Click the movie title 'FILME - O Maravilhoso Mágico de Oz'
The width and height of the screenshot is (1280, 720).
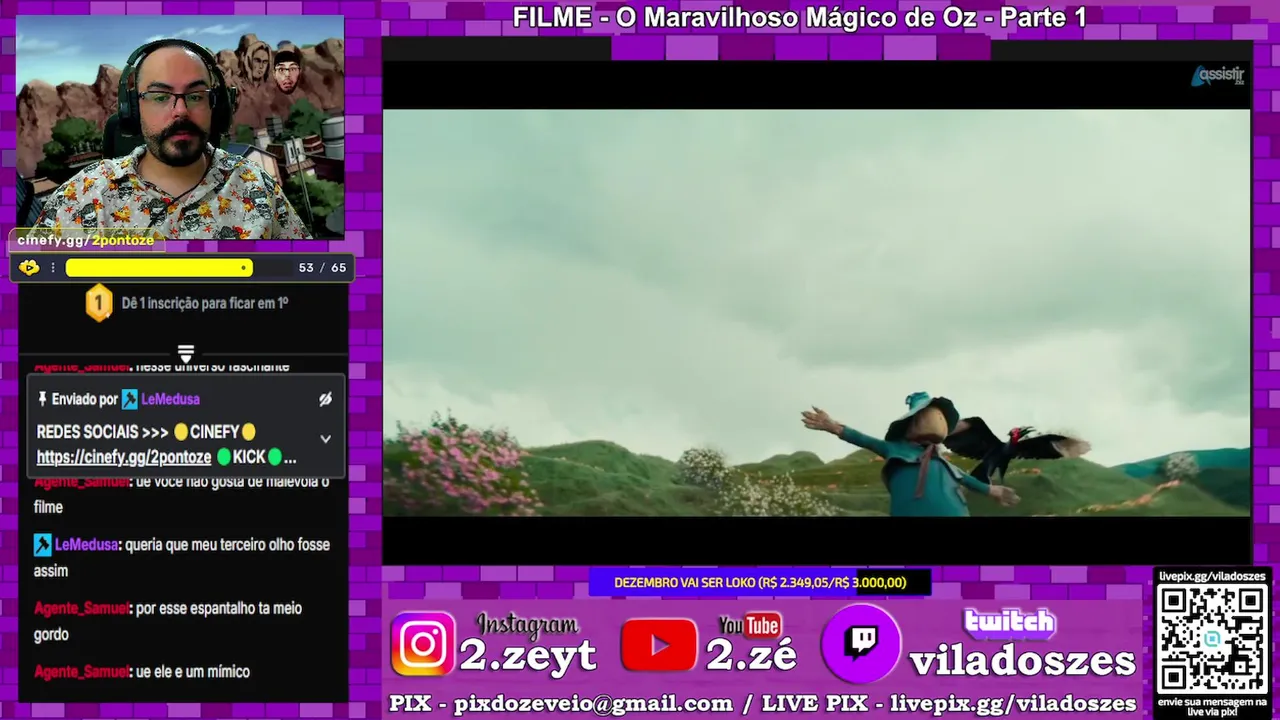[x=799, y=17]
